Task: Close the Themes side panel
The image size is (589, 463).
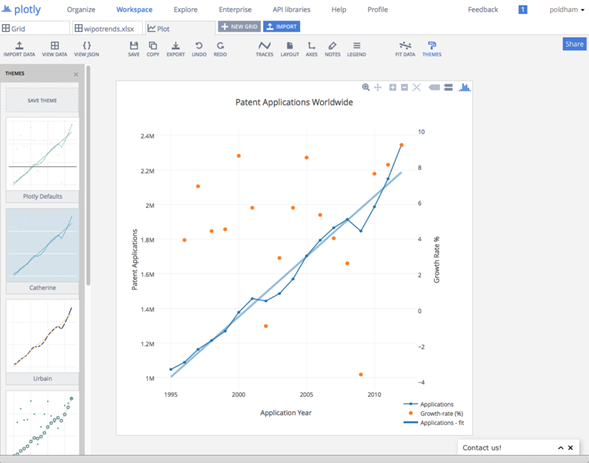Action: pos(76,74)
